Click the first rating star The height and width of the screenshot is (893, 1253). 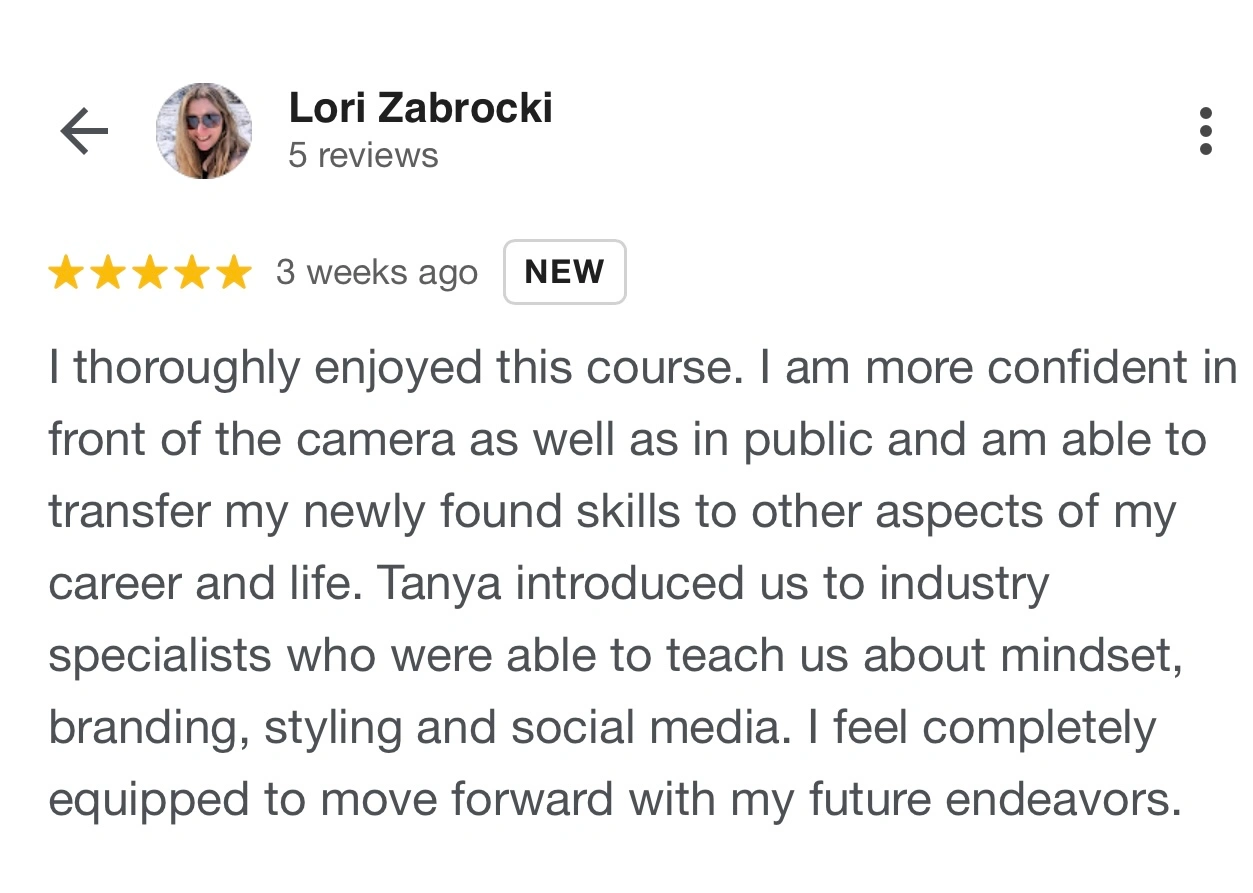[x=66, y=272]
